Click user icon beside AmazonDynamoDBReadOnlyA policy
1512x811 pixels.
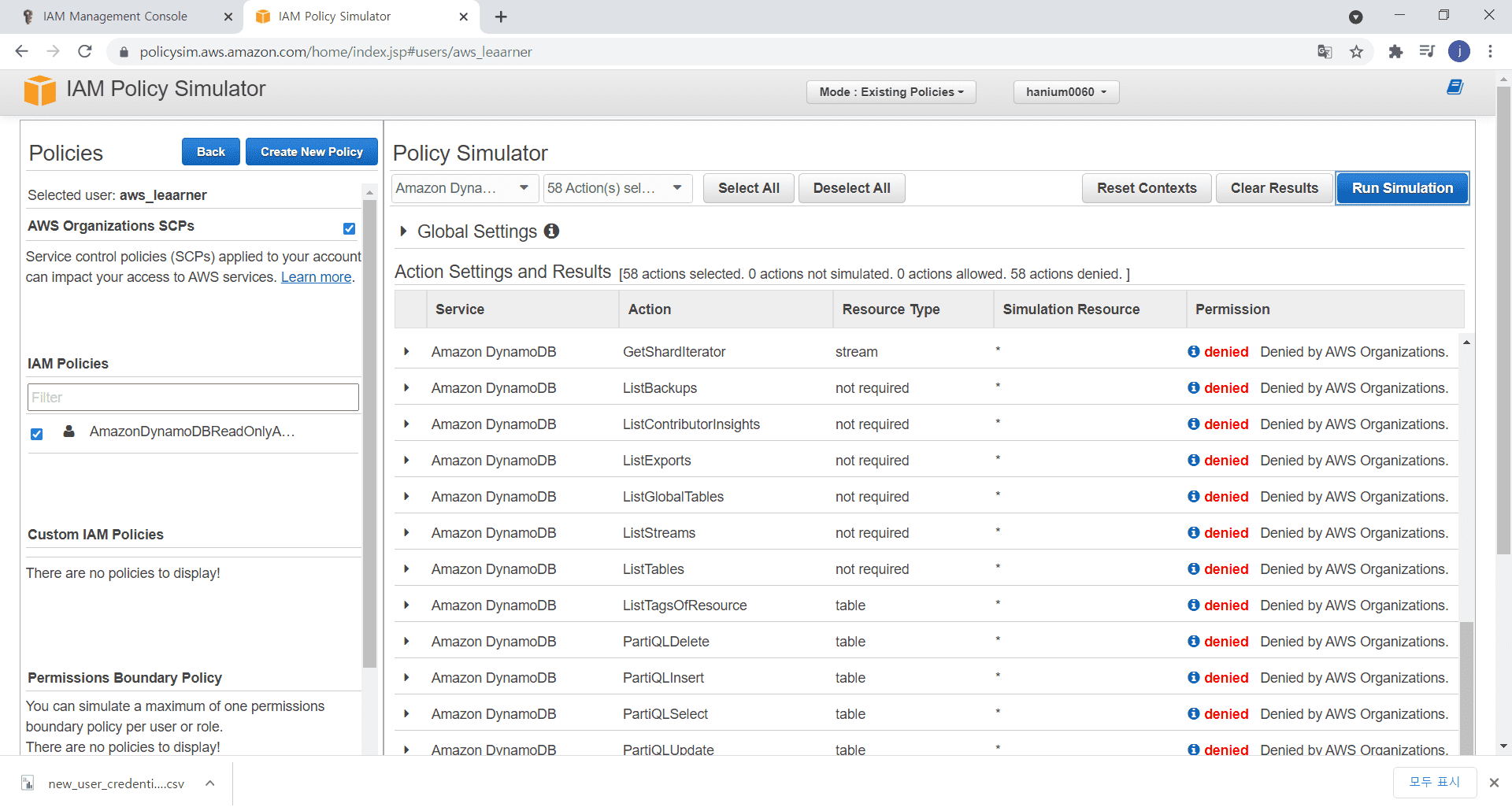click(69, 431)
